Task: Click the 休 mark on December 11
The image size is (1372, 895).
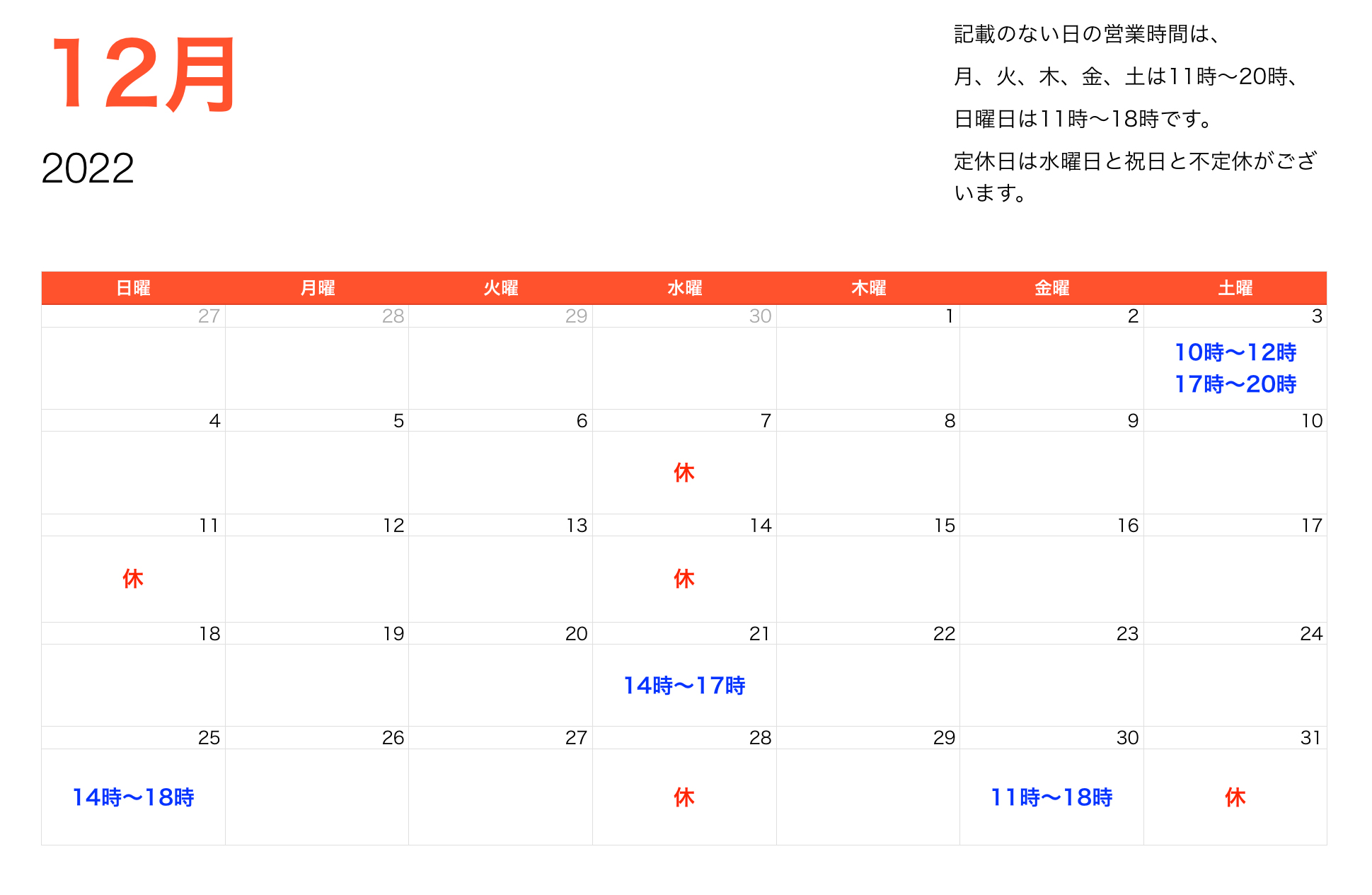Action: coord(133,579)
